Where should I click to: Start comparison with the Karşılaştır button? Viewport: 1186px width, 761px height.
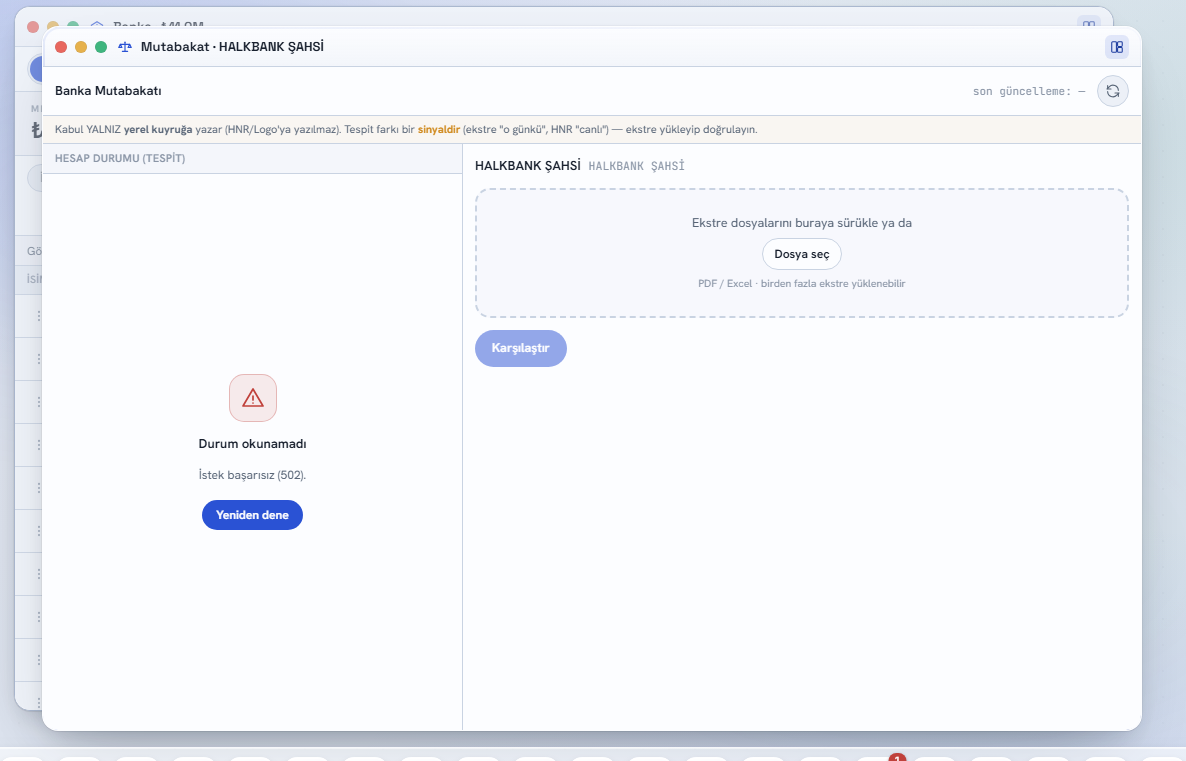click(520, 348)
